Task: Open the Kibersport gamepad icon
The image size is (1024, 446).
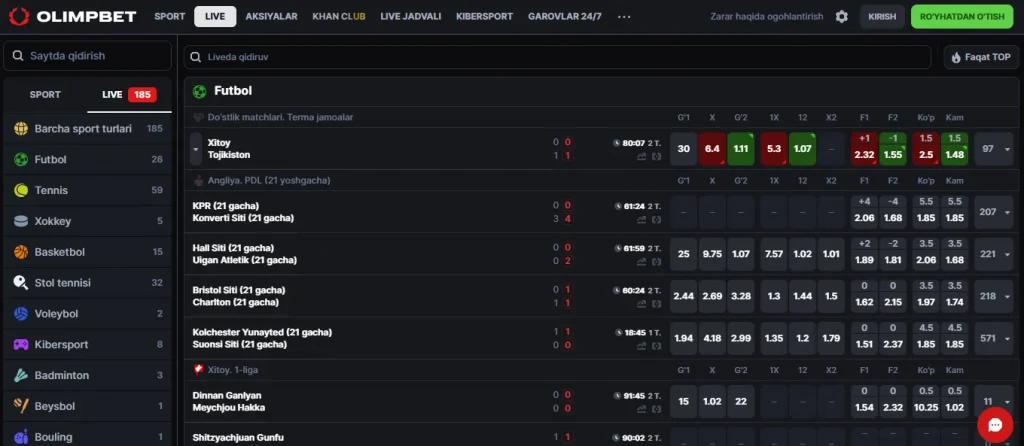Action: [22, 344]
